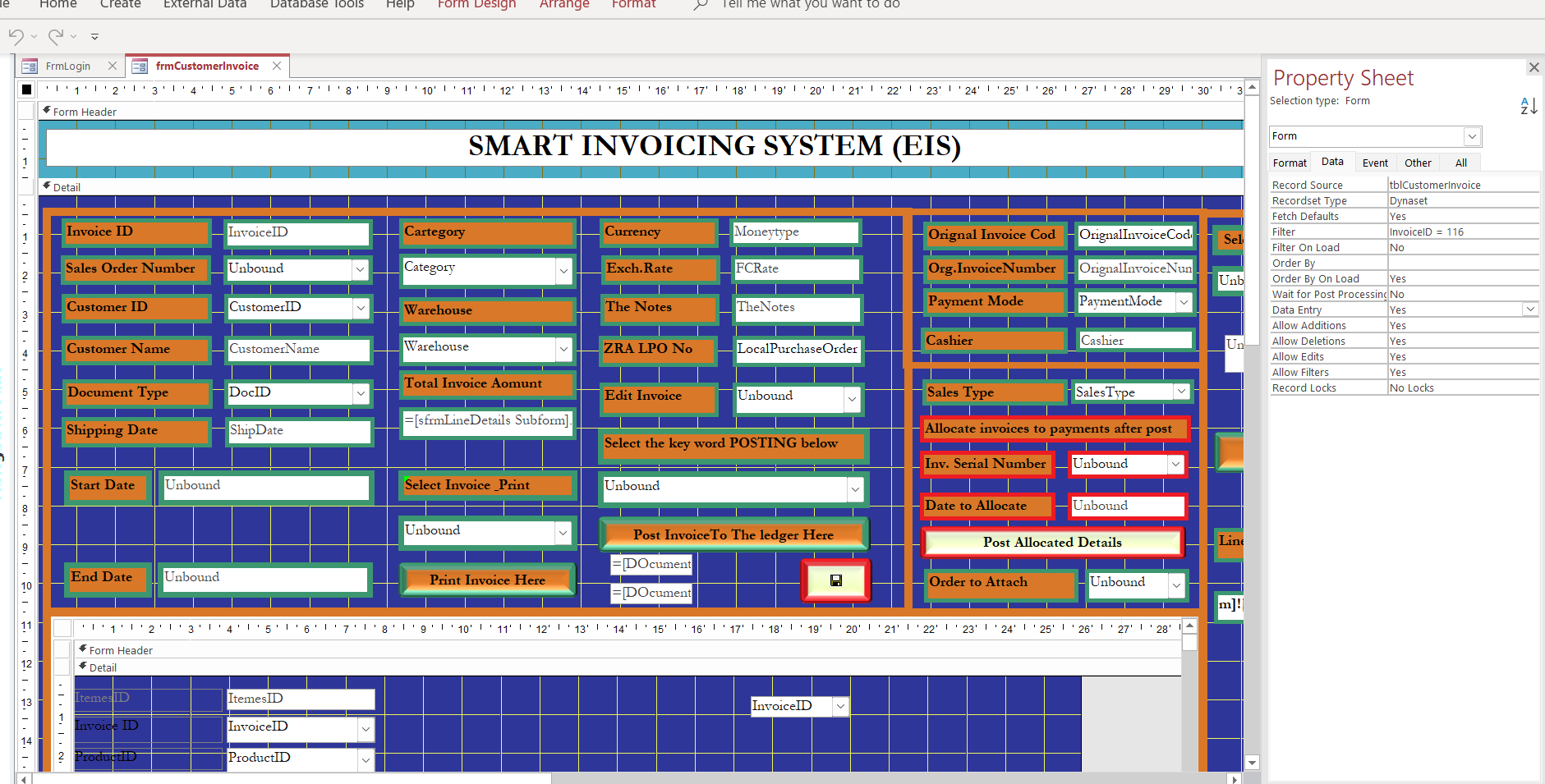
Task: Click the subform Form Header section bar
Action: click(x=628, y=650)
